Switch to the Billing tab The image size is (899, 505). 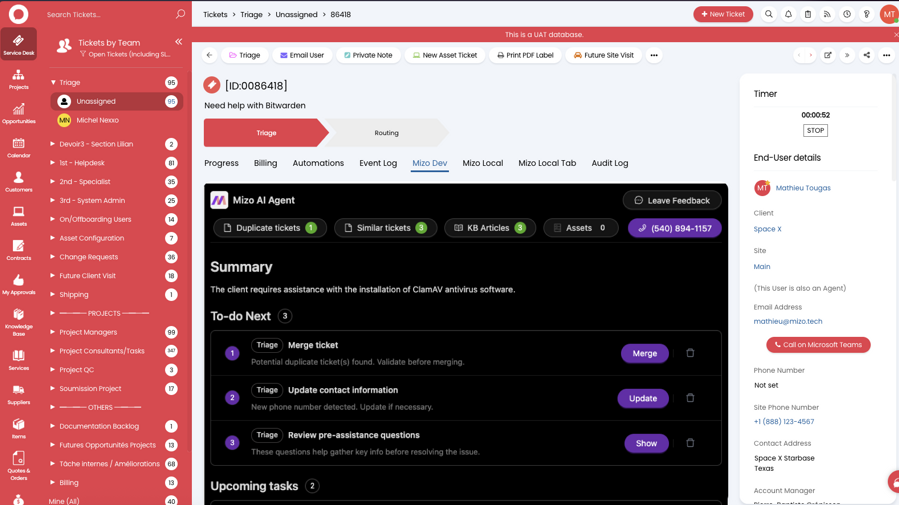[x=265, y=163]
